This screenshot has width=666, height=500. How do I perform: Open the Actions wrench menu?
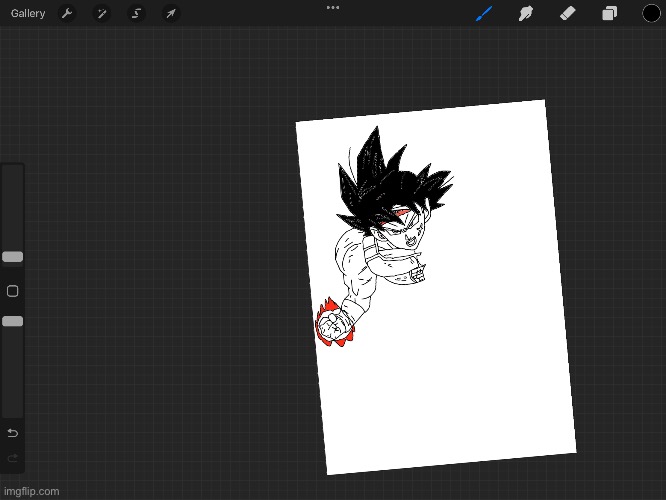tap(67, 13)
